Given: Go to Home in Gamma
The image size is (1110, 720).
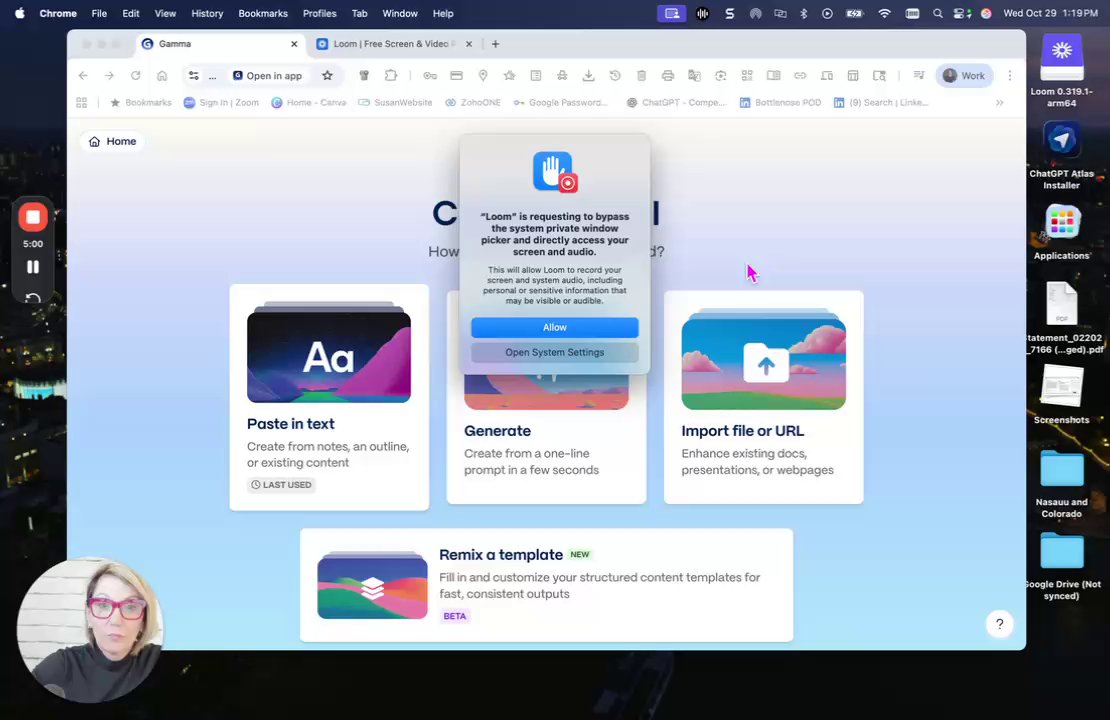Looking at the screenshot, I should point(113,142).
